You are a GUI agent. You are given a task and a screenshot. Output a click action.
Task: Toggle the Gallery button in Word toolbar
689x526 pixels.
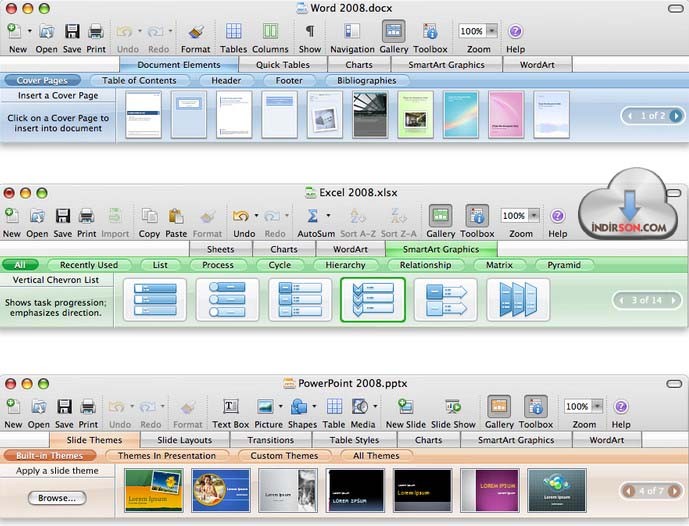[394, 31]
